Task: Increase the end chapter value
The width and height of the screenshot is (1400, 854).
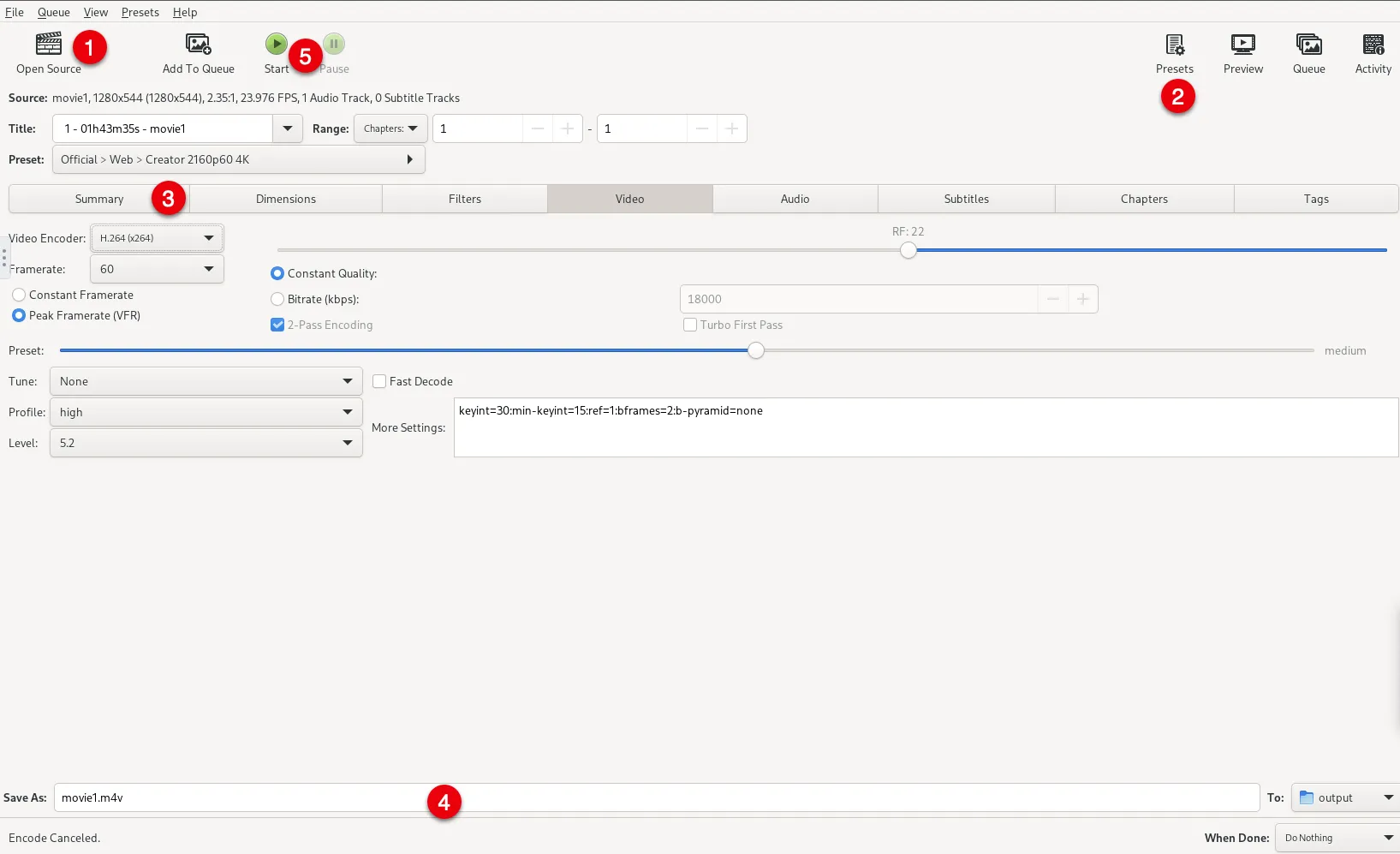Action: (x=731, y=128)
